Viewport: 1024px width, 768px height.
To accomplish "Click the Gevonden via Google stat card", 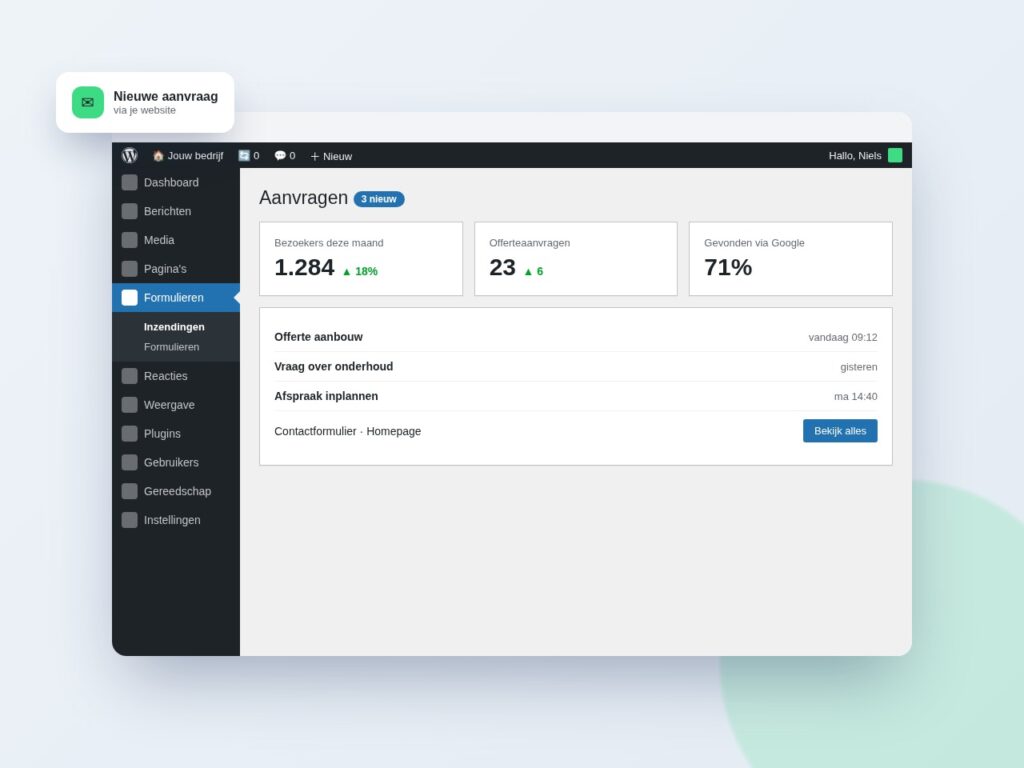I will 791,259.
